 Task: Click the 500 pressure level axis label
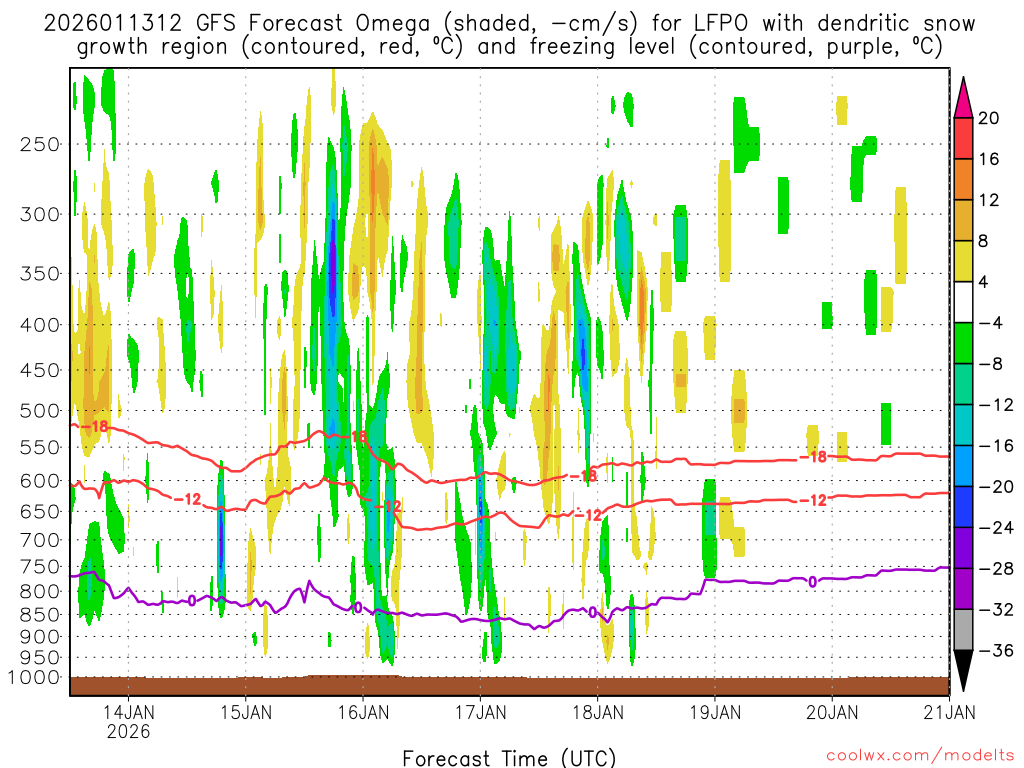coord(40,411)
